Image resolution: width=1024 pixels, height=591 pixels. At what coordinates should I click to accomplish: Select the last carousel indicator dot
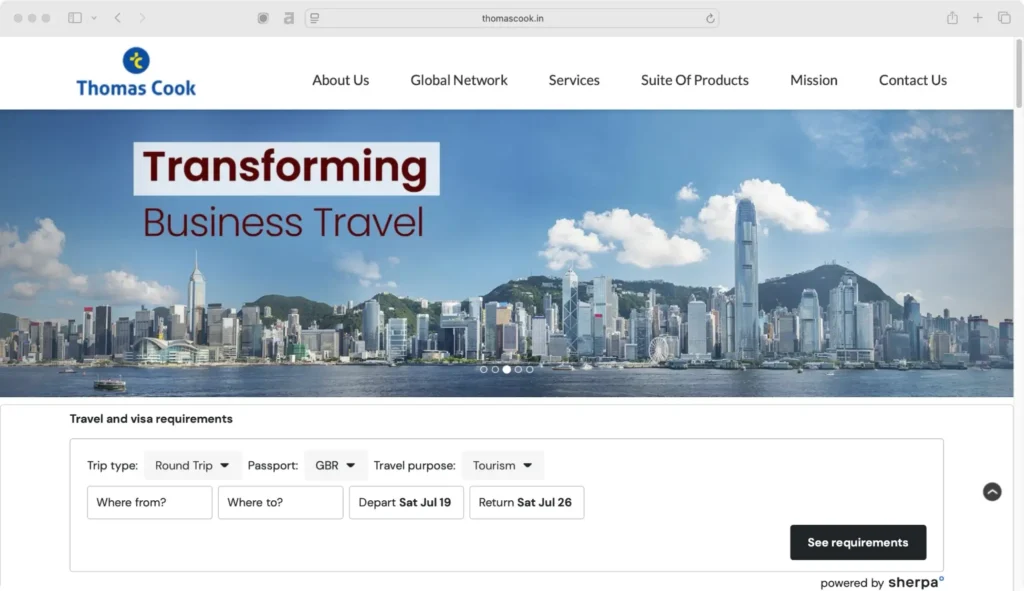pos(529,368)
